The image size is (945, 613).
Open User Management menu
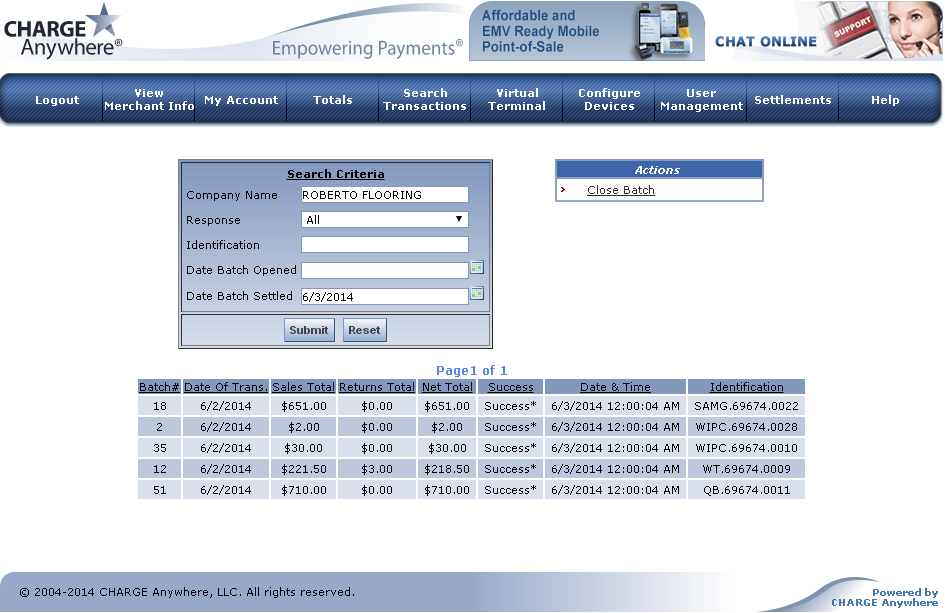point(701,100)
